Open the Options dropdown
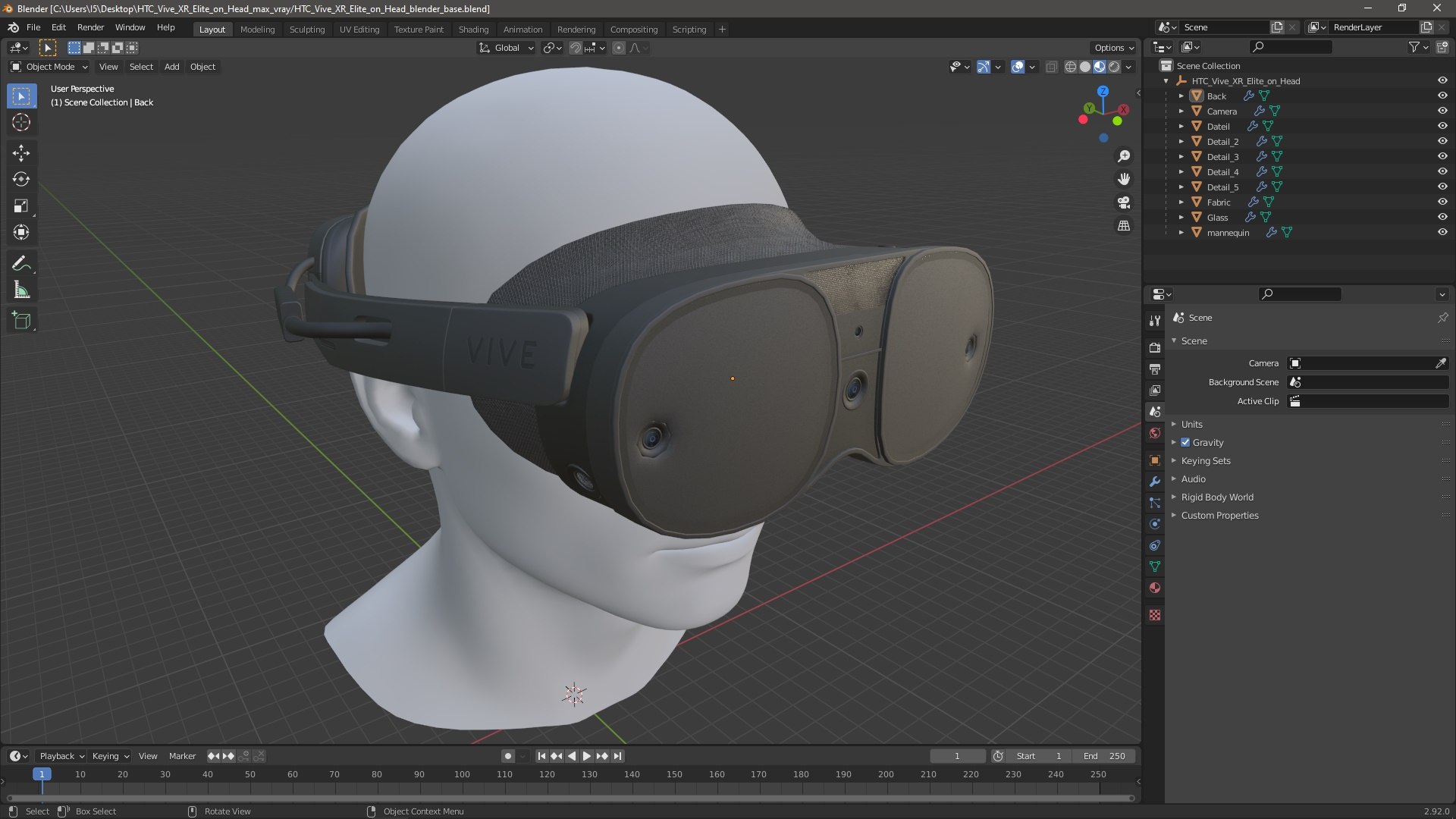This screenshot has width=1456, height=819. tap(1114, 48)
